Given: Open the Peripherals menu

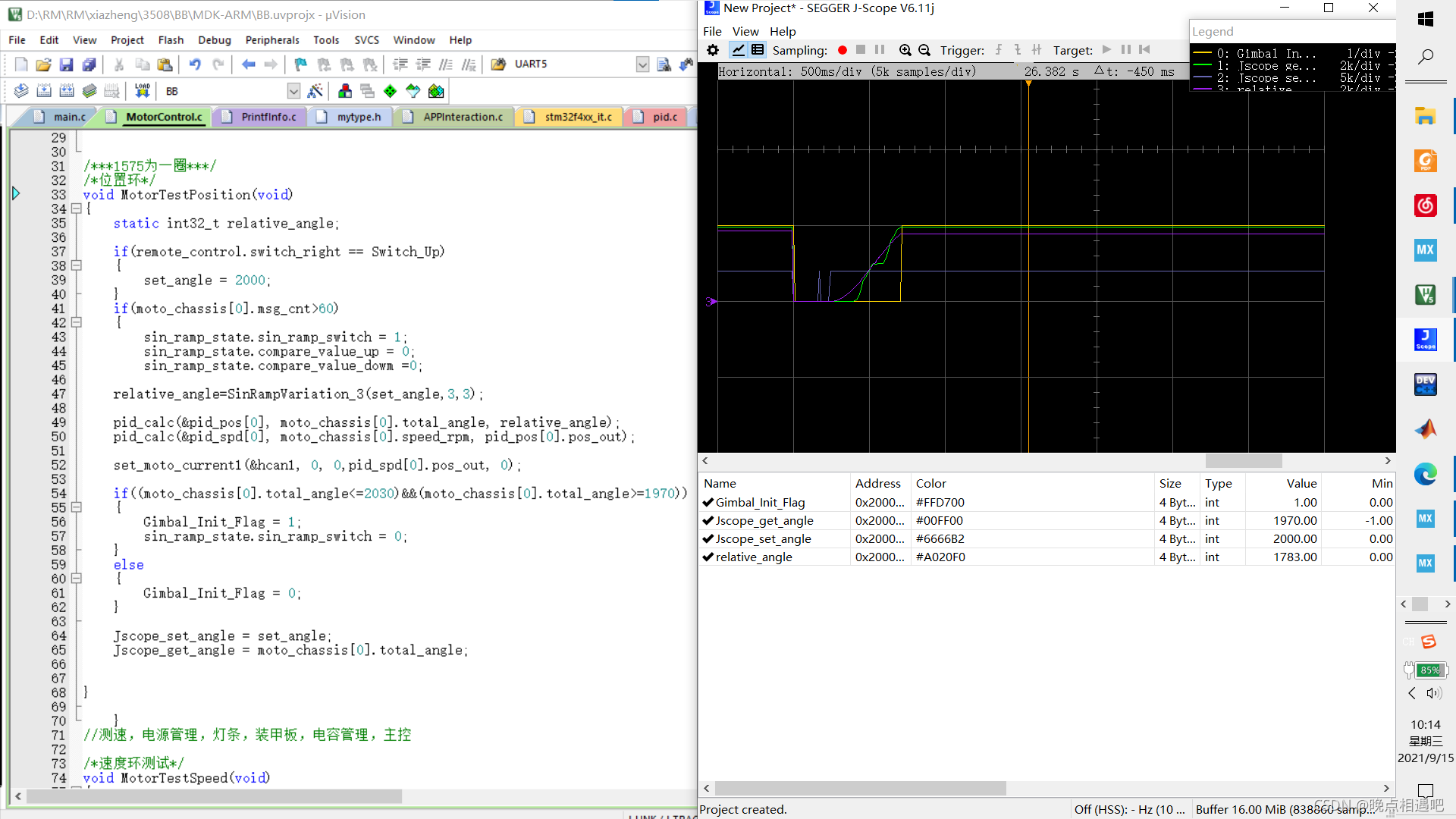Looking at the screenshot, I should 271,40.
